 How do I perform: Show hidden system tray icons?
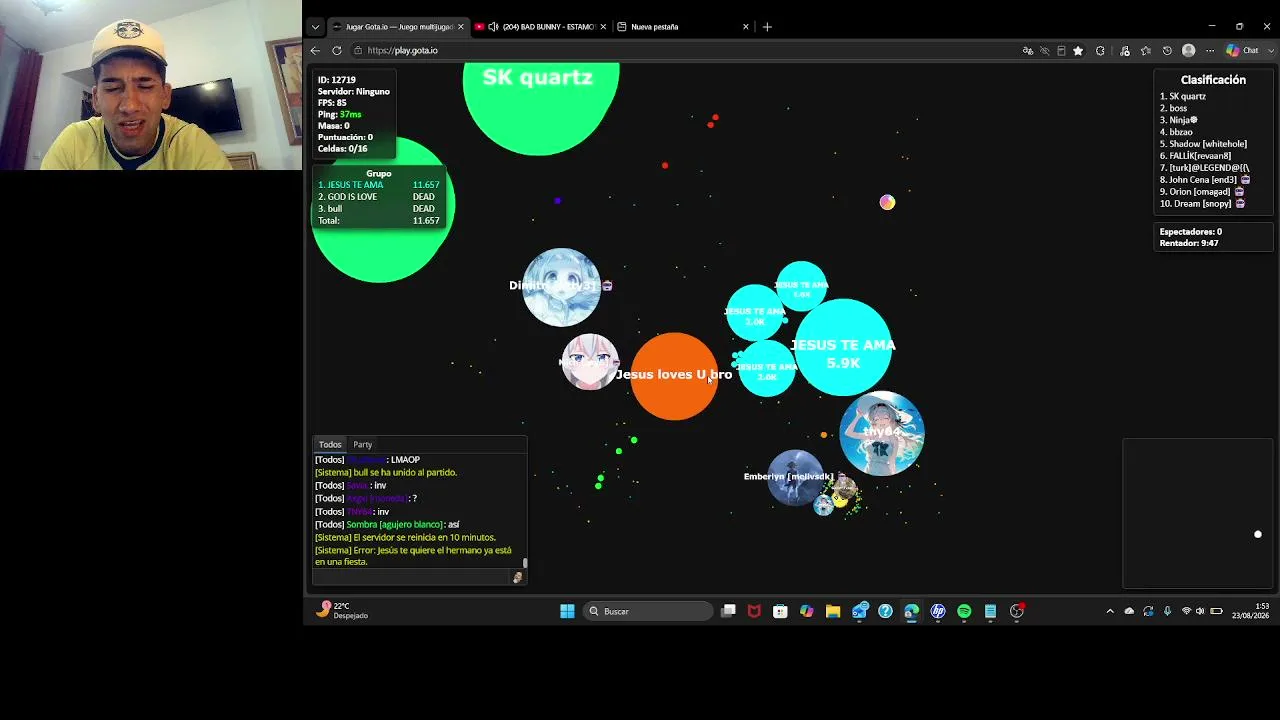tap(1110, 611)
